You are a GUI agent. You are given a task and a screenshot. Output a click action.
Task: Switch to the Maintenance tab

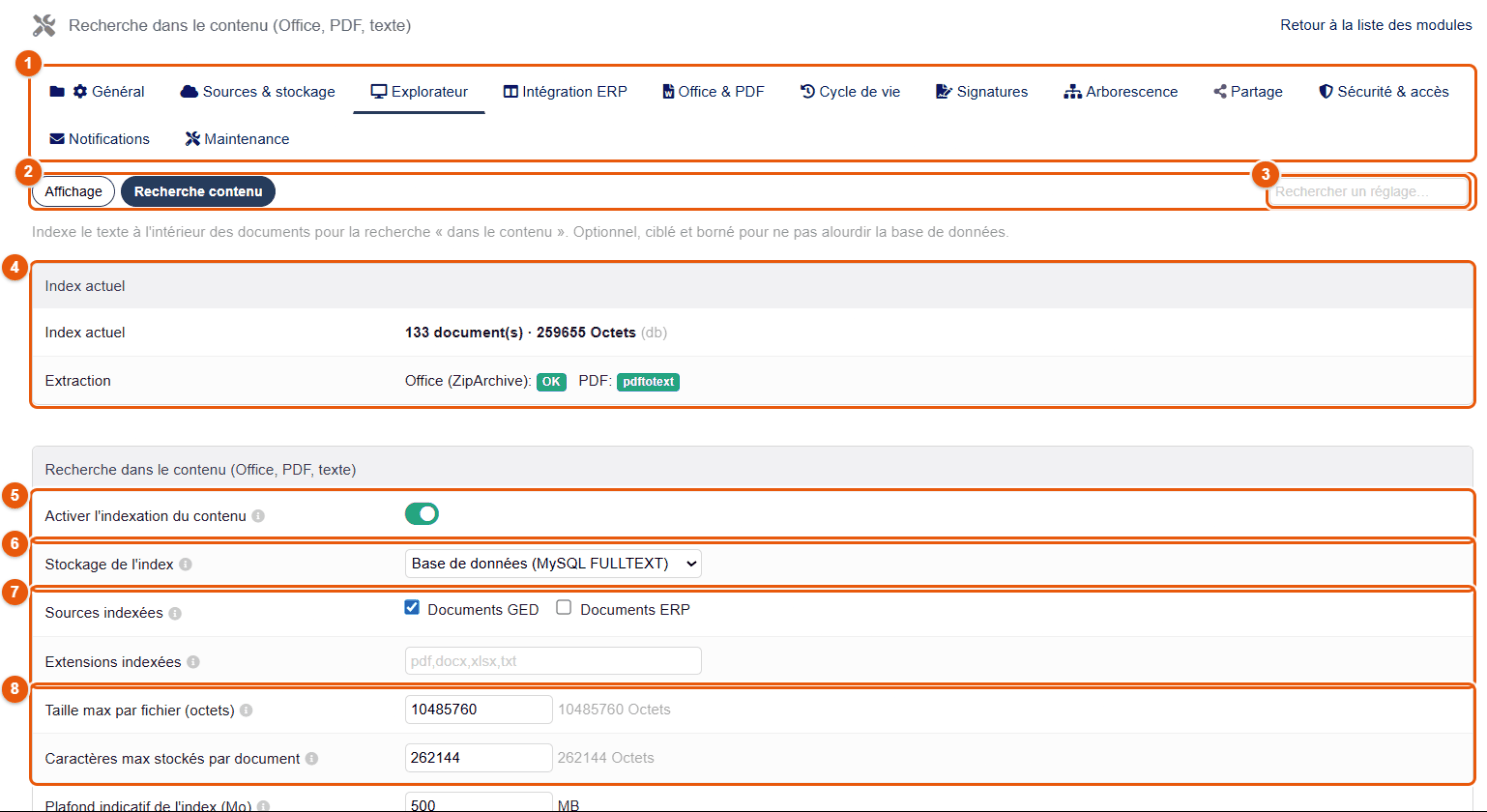pyautogui.click(x=237, y=139)
